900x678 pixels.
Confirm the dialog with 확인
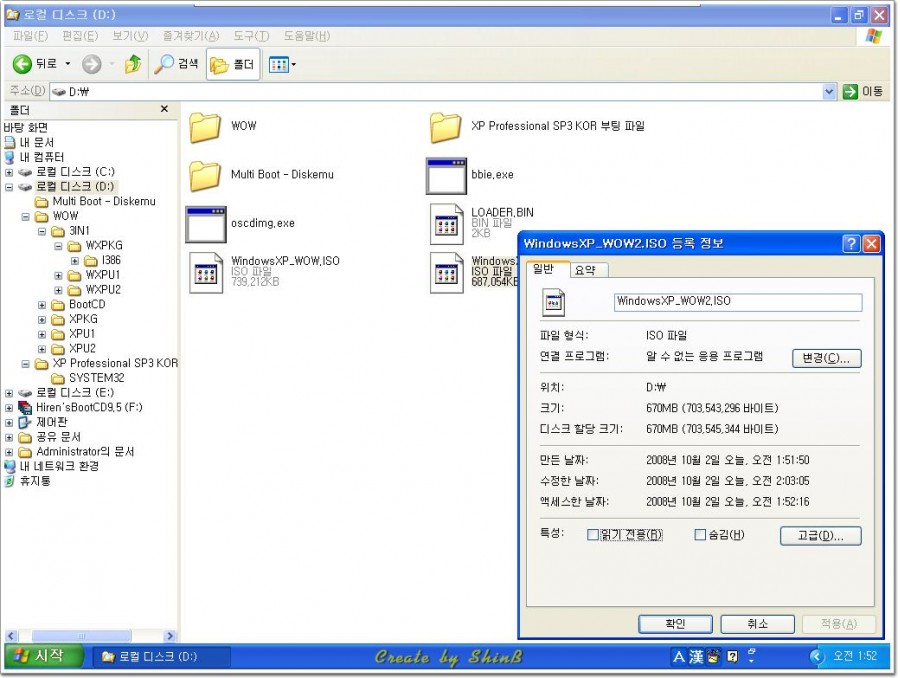[675, 623]
